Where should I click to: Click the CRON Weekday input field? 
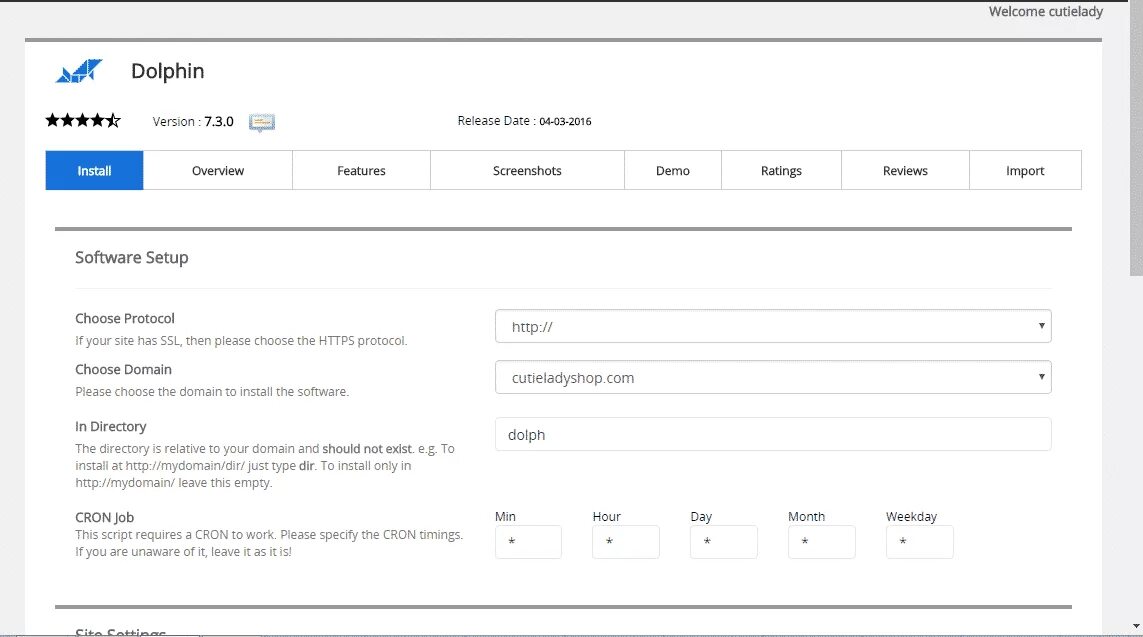pyautogui.click(x=919, y=542)
